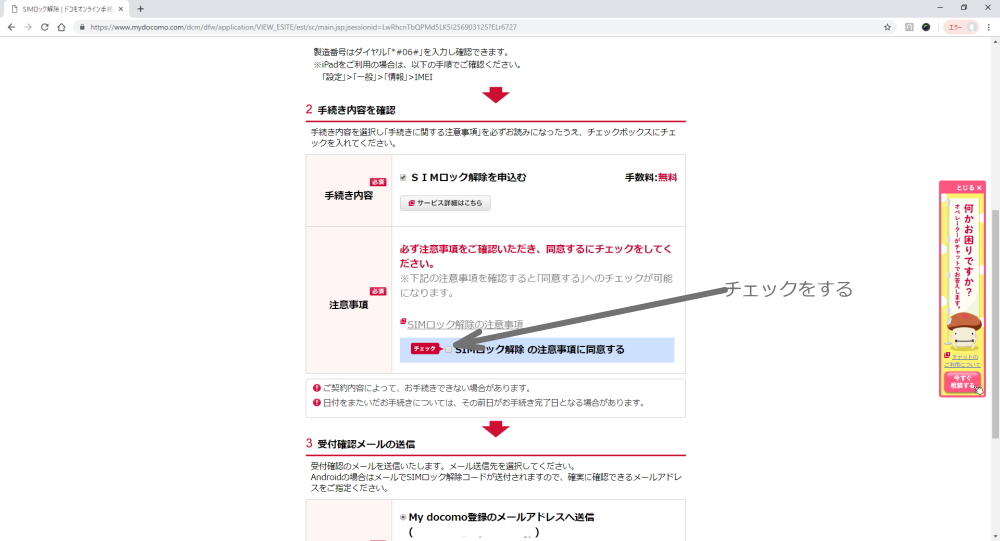
Task: Click the 手数料:無料 text
Action: pyautogui.click(x=651, y=177)
